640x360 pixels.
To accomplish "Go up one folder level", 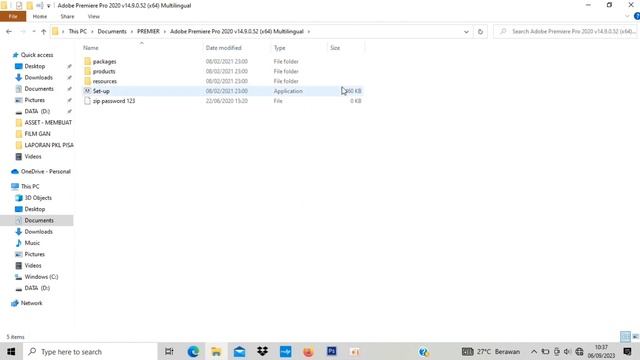I will coord(44,31).
